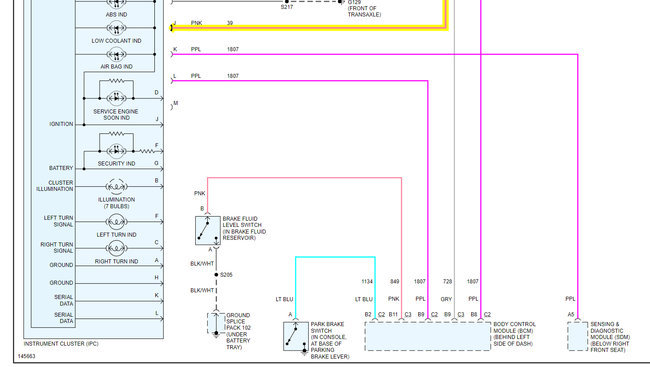Click the "PNK" label above brake fluid switch
Image resolution: width=650 pixels, height=367 pixels.
[199, 193]
